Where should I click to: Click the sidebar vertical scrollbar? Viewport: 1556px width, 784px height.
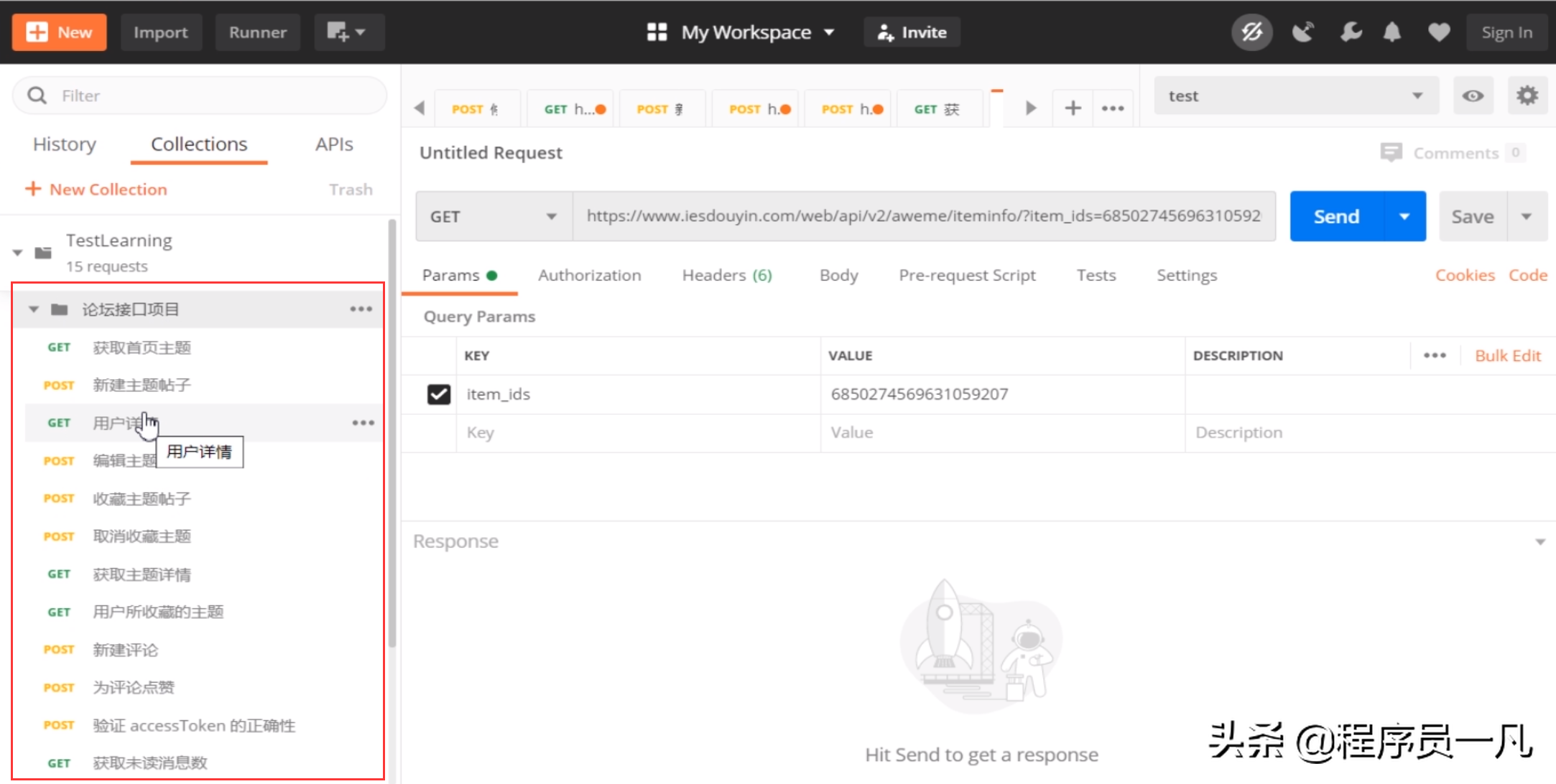pos(392,431)
